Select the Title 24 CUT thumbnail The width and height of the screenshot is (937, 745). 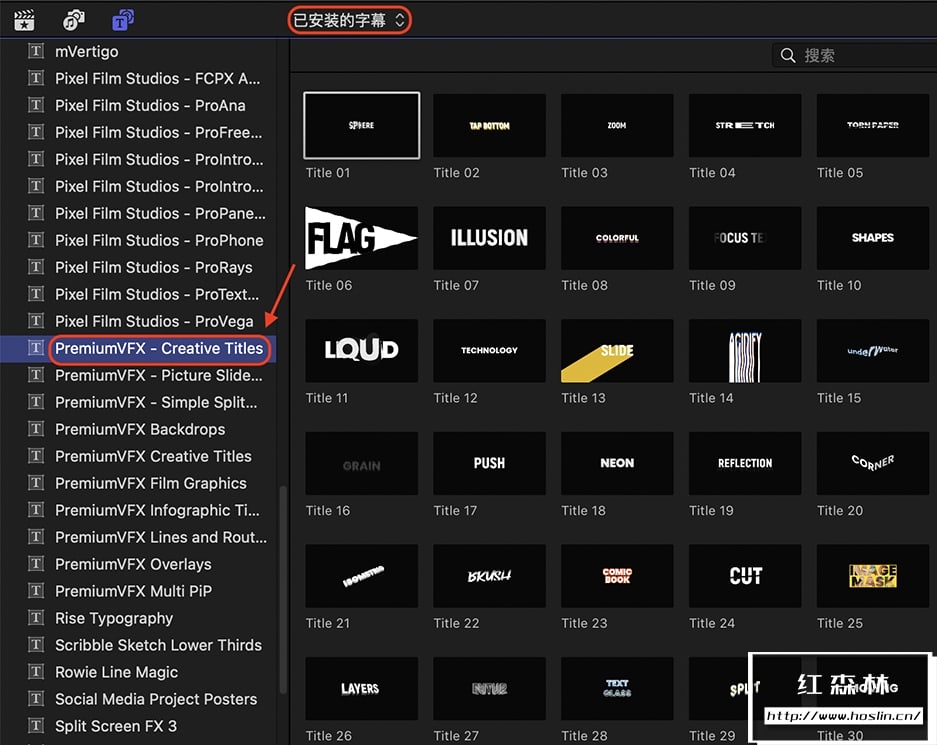(745, 576)
